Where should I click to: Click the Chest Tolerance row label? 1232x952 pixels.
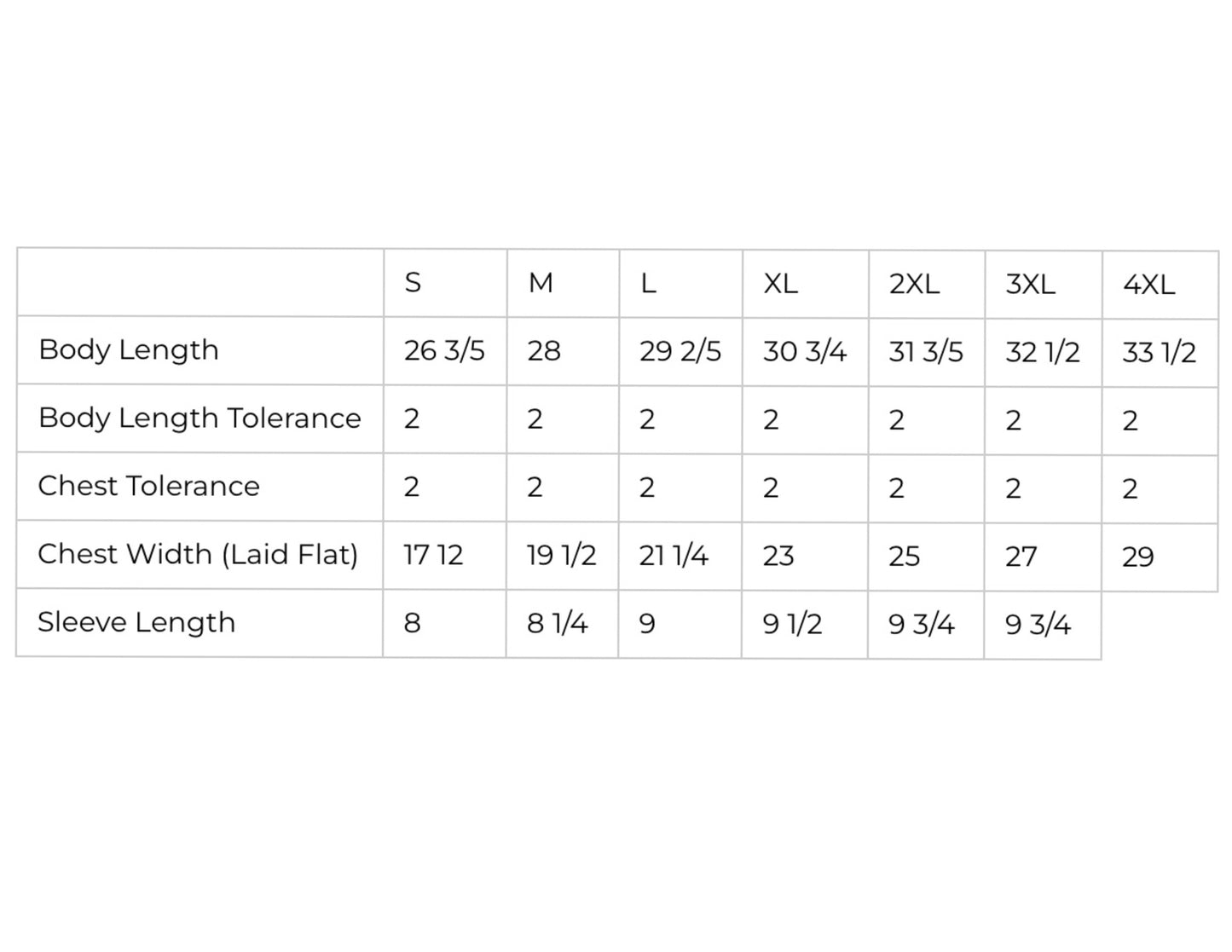[148, 486]
